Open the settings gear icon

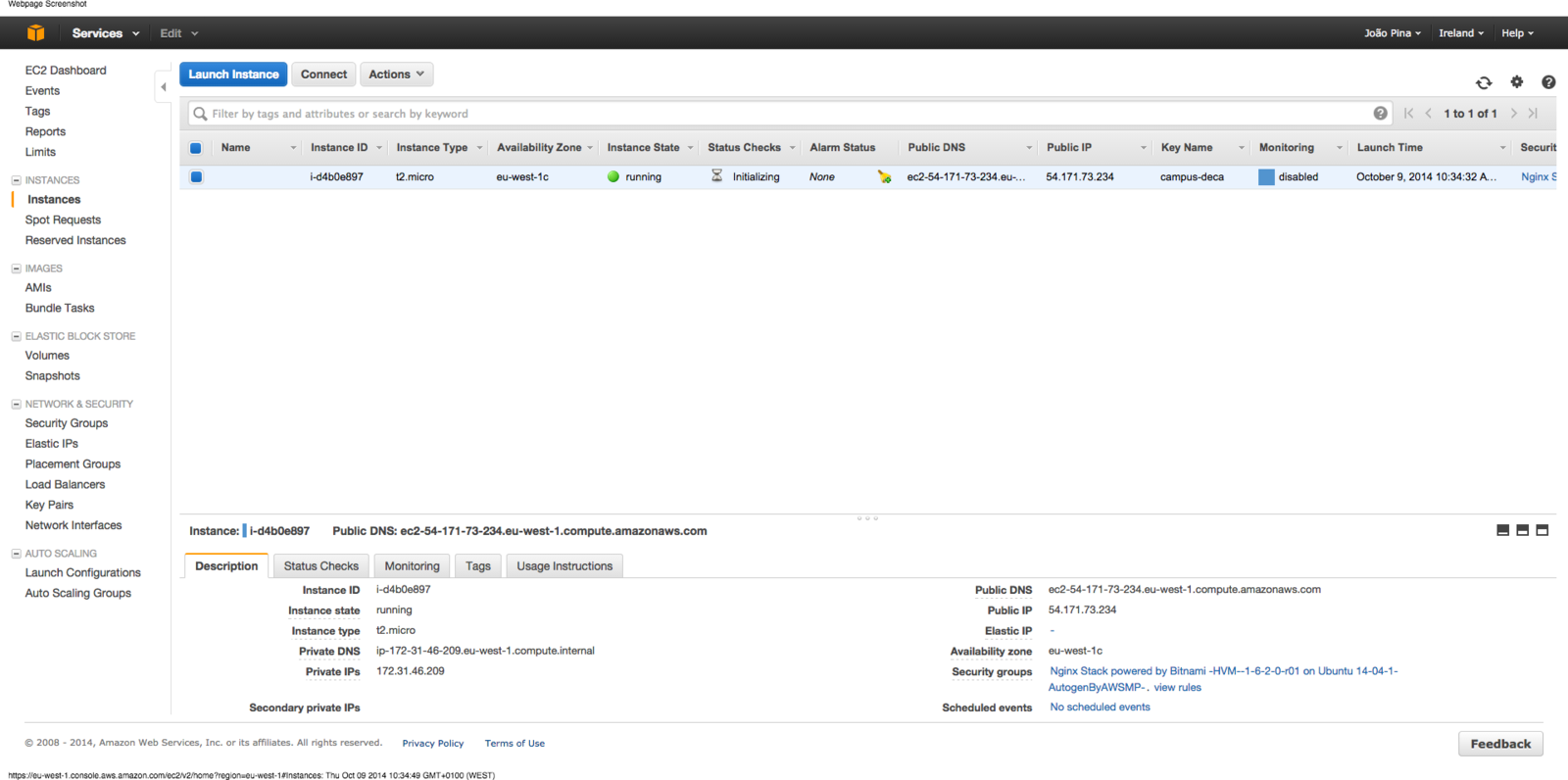[x=1517, y=82]
